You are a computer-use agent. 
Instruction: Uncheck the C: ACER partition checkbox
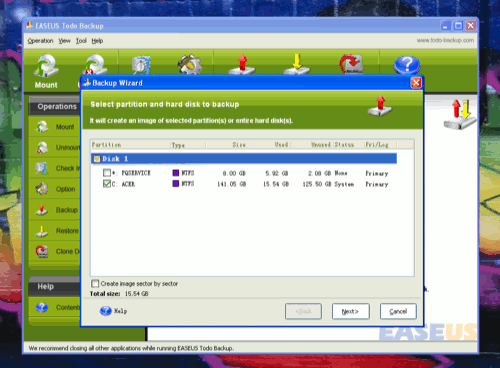(x=107, y=184)
